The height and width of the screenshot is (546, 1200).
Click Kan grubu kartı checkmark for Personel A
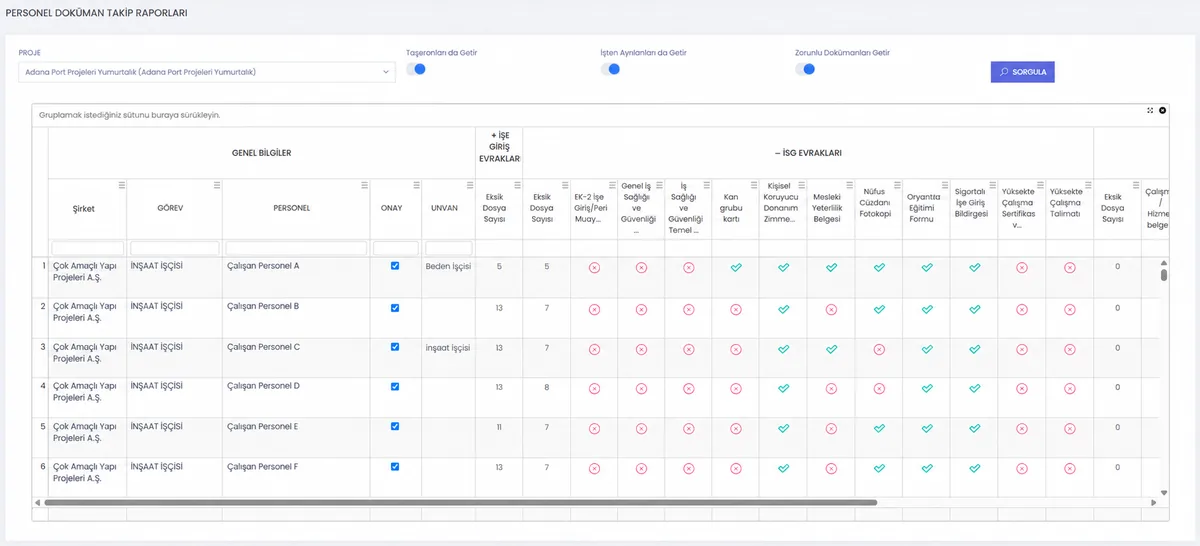(x=736, y=268)
